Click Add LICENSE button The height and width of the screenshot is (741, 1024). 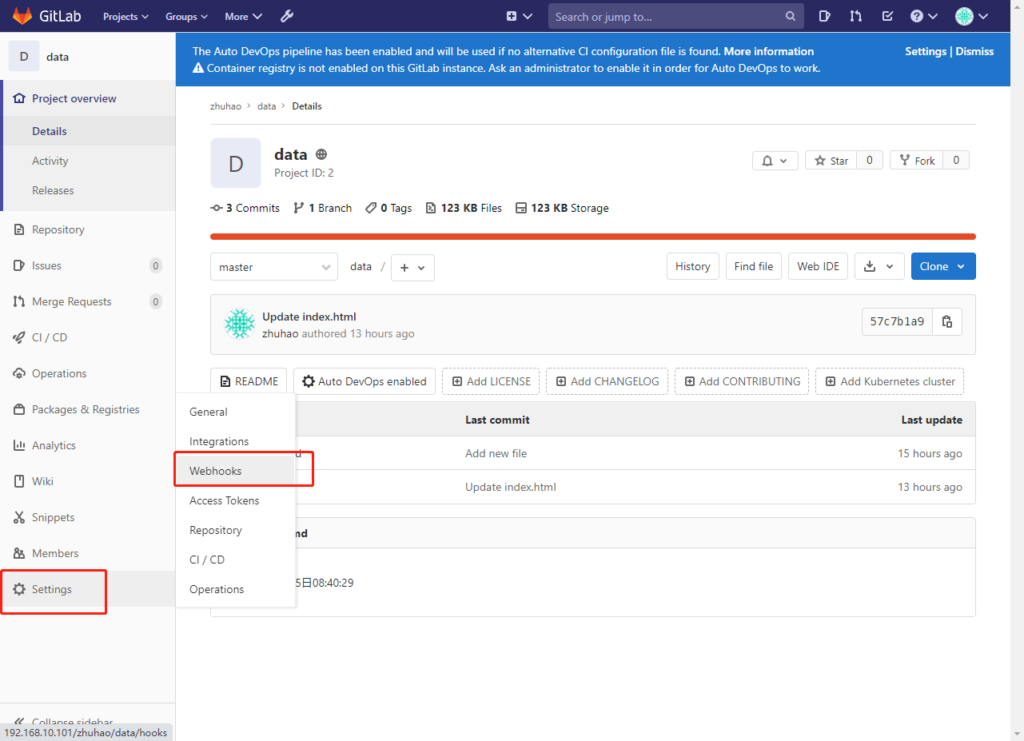(491, 381)
